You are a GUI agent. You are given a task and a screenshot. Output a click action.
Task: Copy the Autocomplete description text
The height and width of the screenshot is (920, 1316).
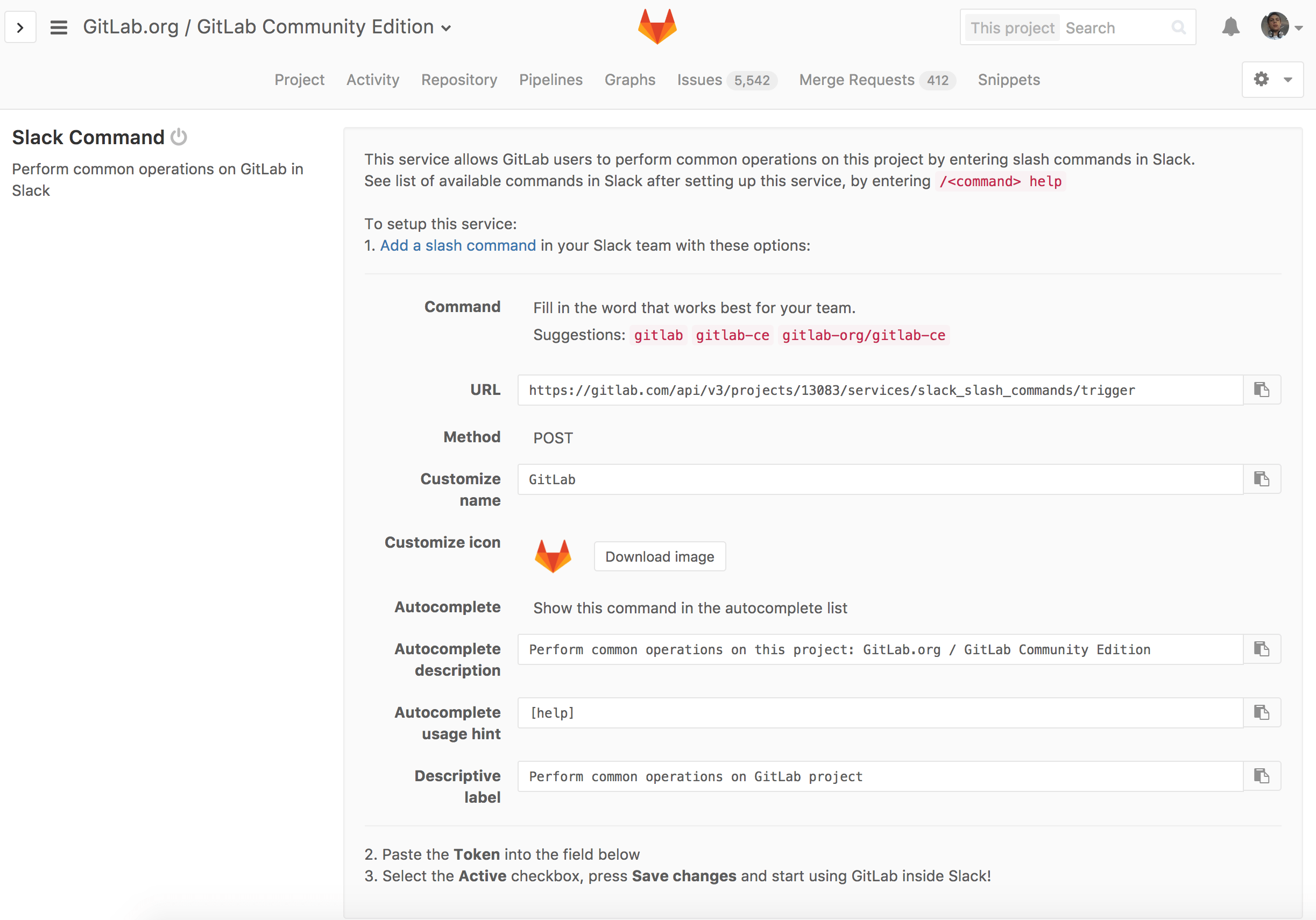[1262, 649]
